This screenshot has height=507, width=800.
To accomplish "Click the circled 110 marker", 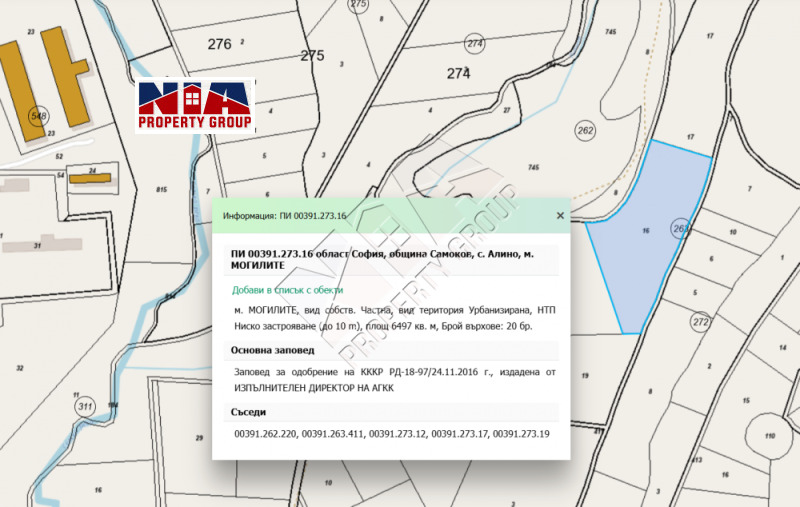I will (x=769, y=436).
